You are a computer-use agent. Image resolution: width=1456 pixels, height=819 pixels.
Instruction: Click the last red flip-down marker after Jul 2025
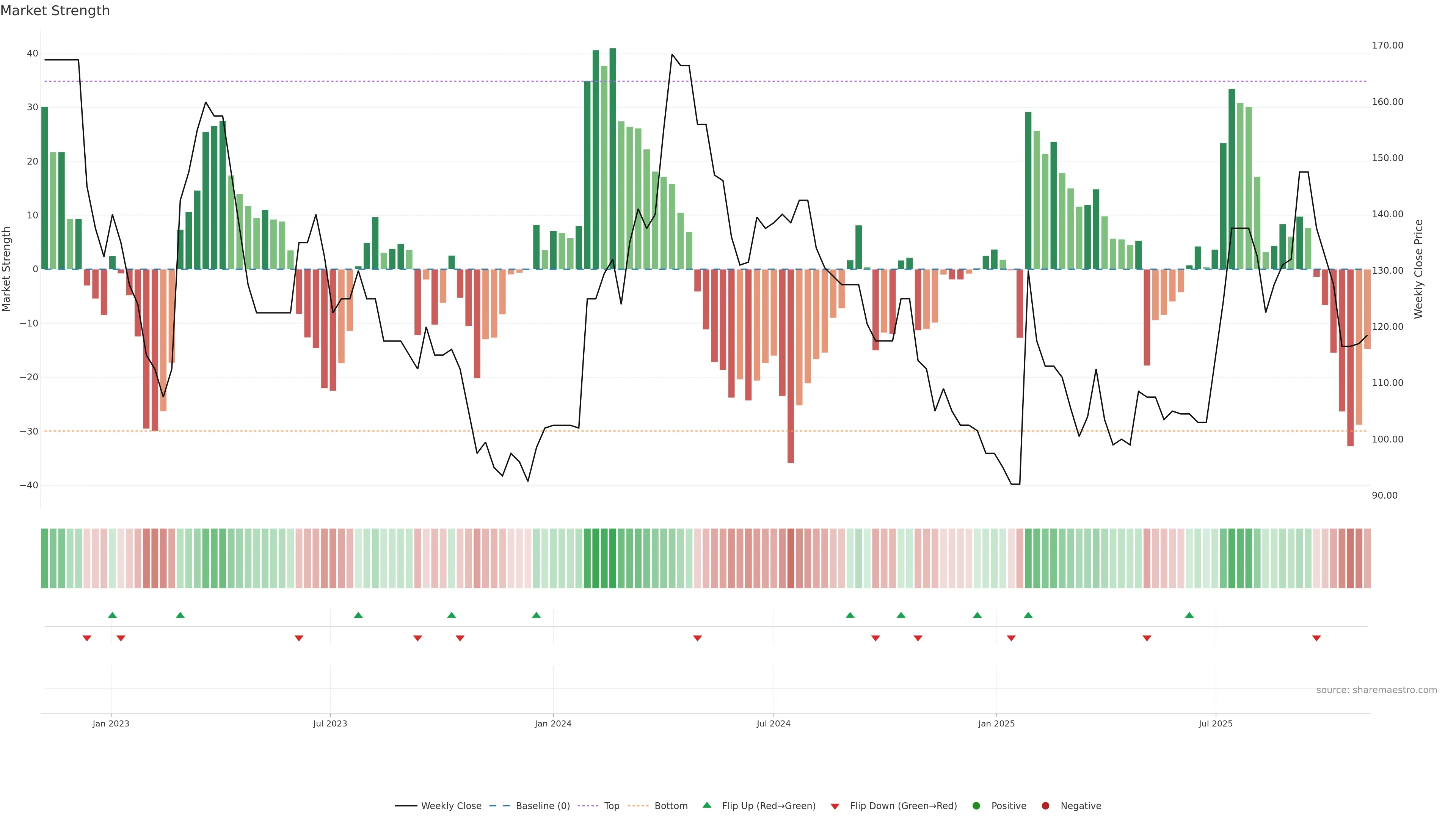tap(1316, 638)
